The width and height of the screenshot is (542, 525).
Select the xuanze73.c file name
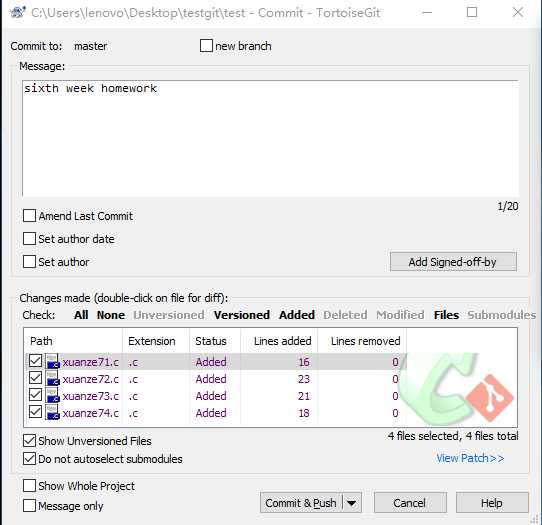pyautogui.click(x=91, y=396)
